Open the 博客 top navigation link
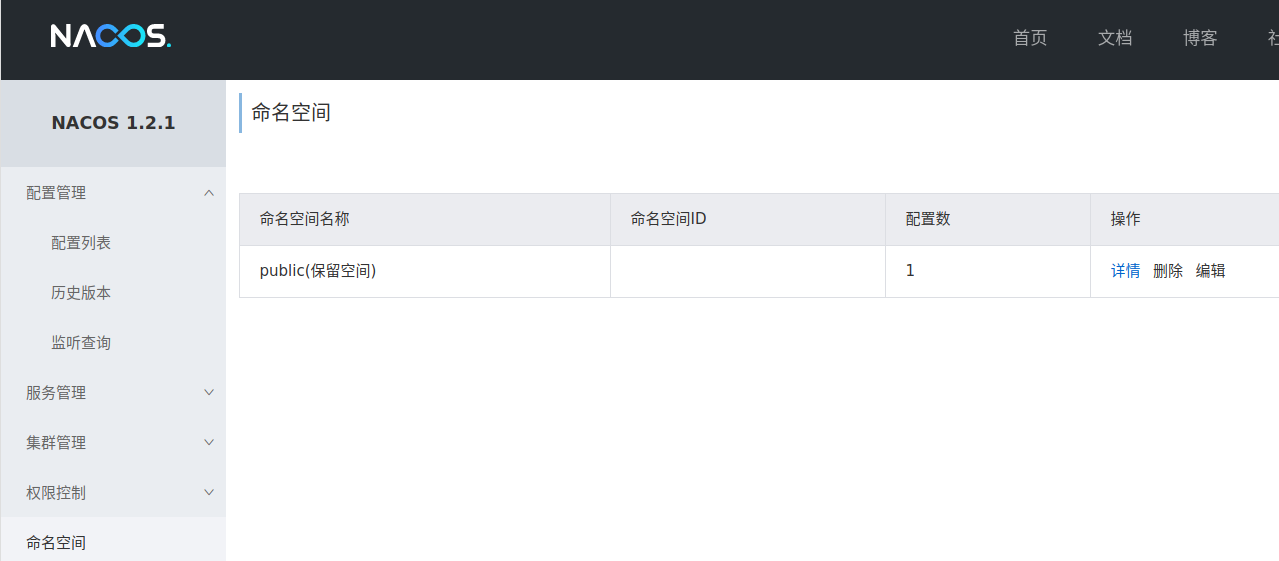The image size is (1279, 561). click(x=1200, y=38)
